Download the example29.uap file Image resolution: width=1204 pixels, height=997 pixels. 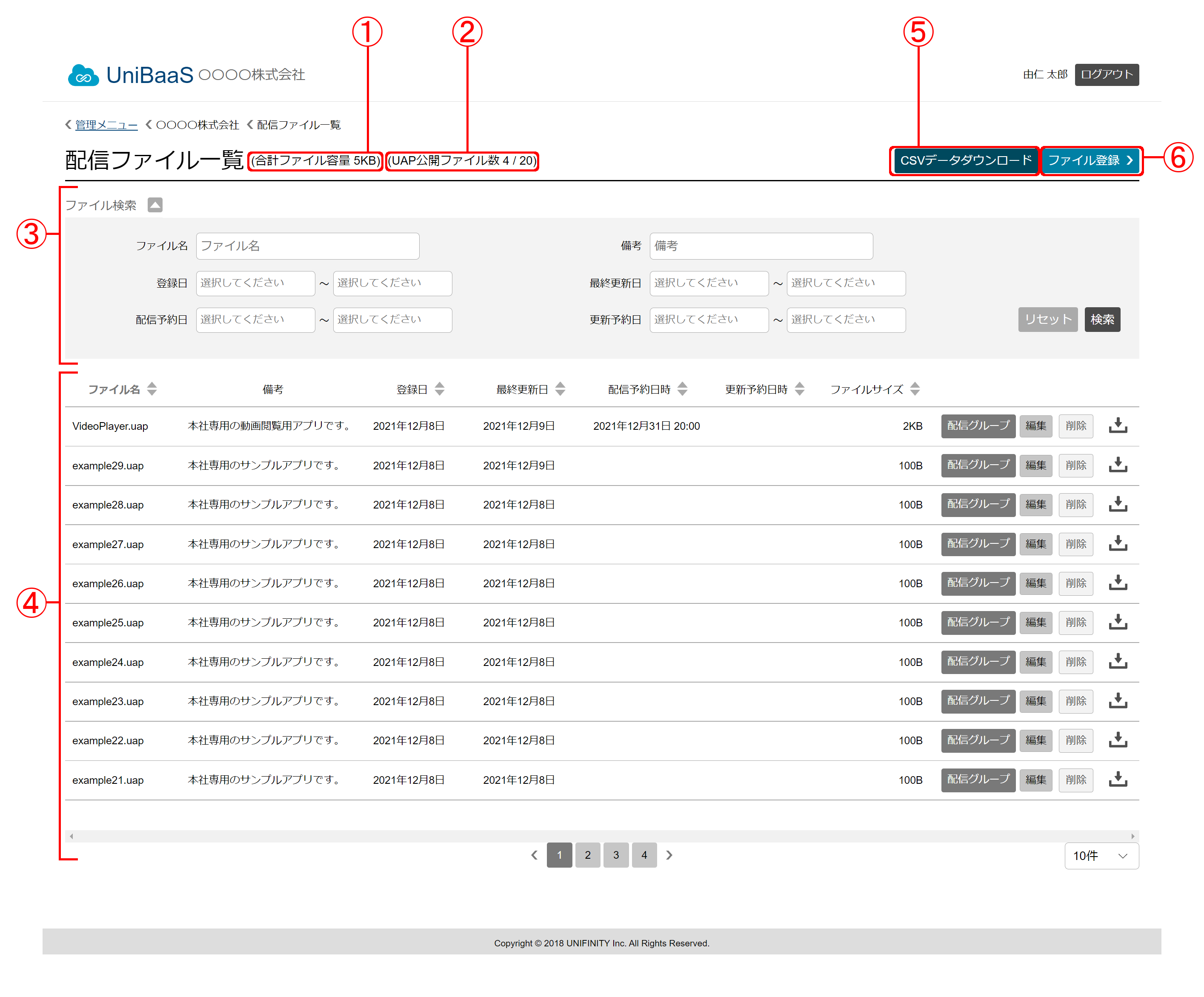(1118, 465)
